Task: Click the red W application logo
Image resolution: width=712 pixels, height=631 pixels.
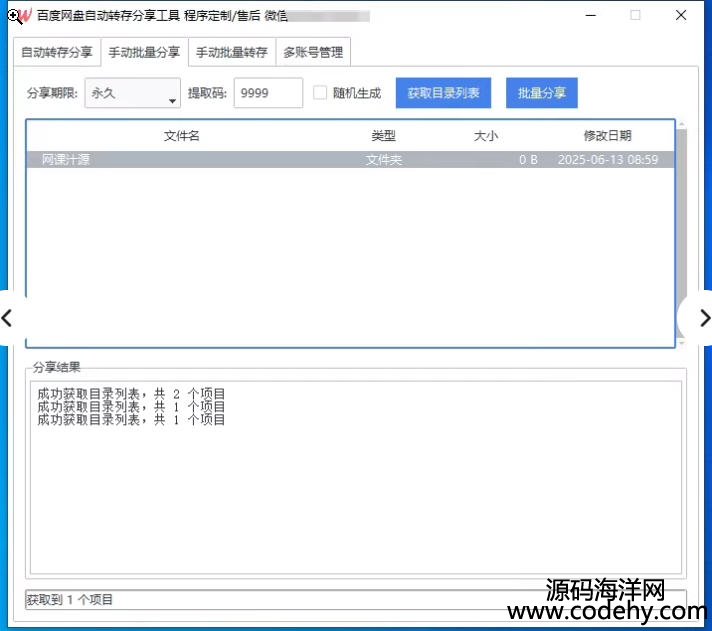Action: pyautogui.click(x=25, y=16)
